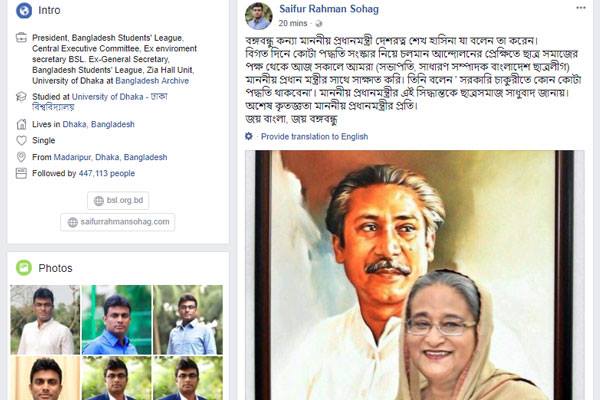
Task: Click the briefcase work icon in Intro
Action: click(21, 38)
